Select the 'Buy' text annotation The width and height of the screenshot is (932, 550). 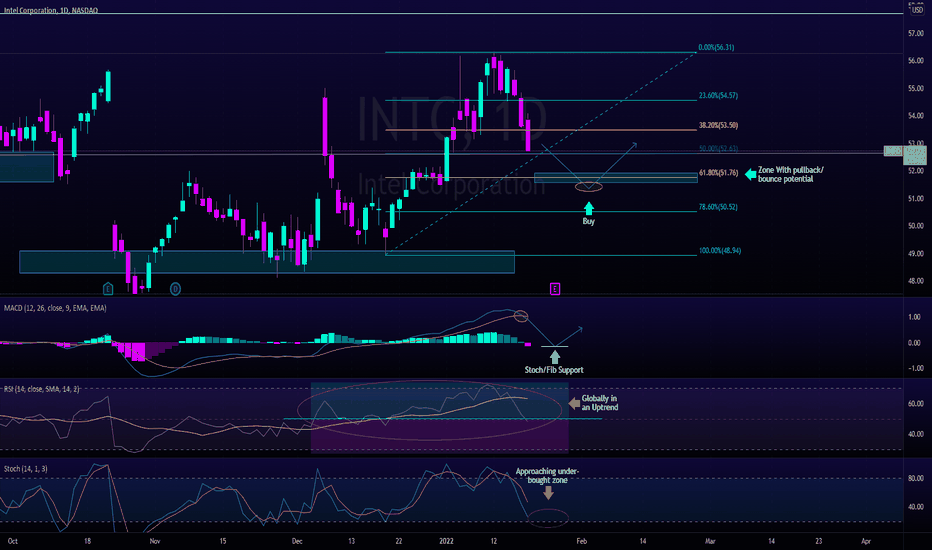[588, 221]
